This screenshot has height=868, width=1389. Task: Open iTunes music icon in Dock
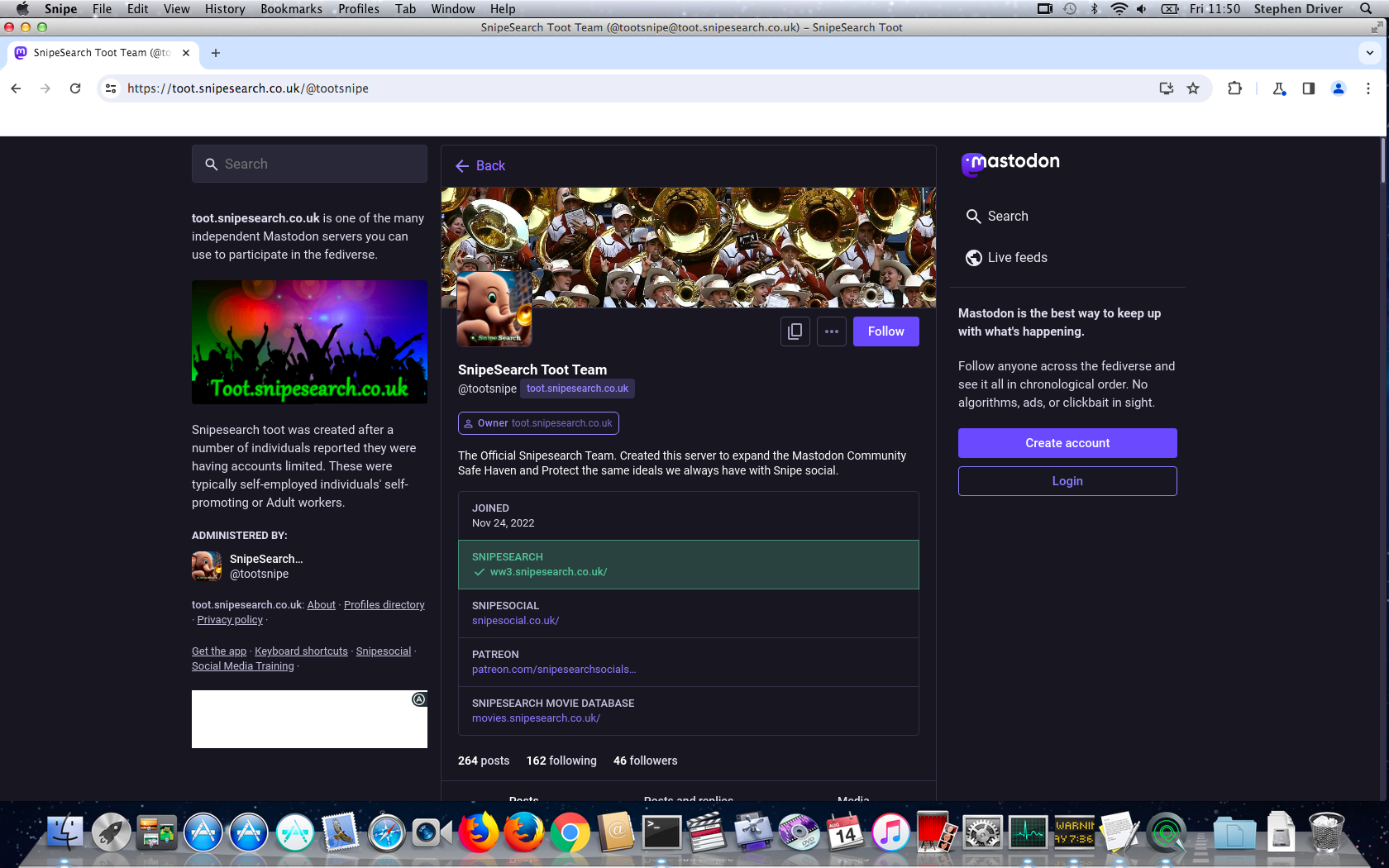coord(890,832)
